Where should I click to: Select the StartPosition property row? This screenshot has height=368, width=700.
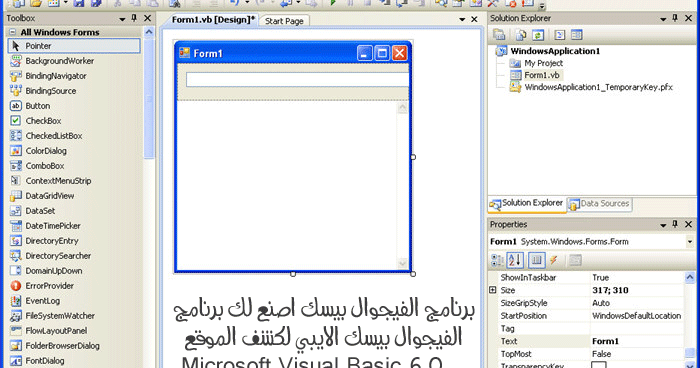(586, 316)
